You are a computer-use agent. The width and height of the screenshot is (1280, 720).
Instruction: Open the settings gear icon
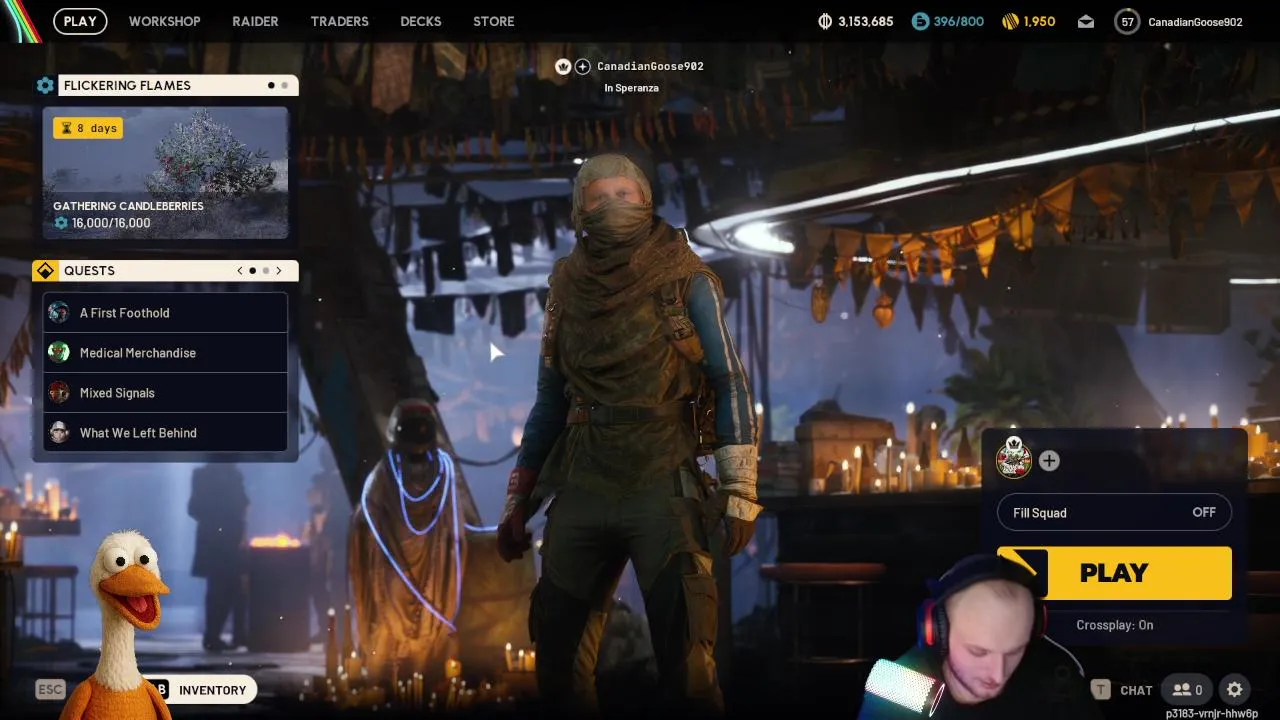[x=1235, y=690]
